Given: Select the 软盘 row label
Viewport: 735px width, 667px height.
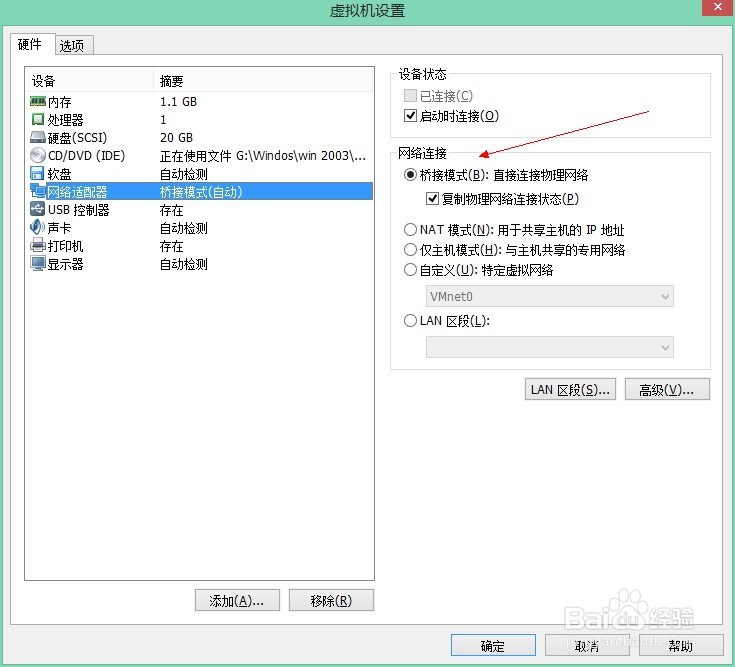Looking at the screenshot, I should [x=60, y=174].
